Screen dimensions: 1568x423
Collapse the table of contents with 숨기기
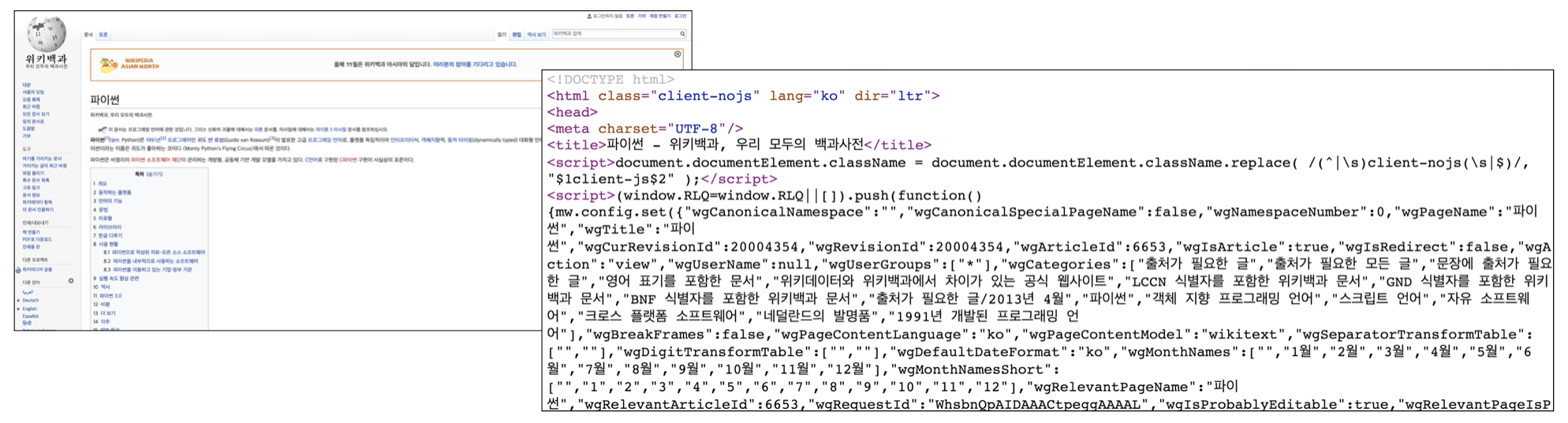click(155, 174)
